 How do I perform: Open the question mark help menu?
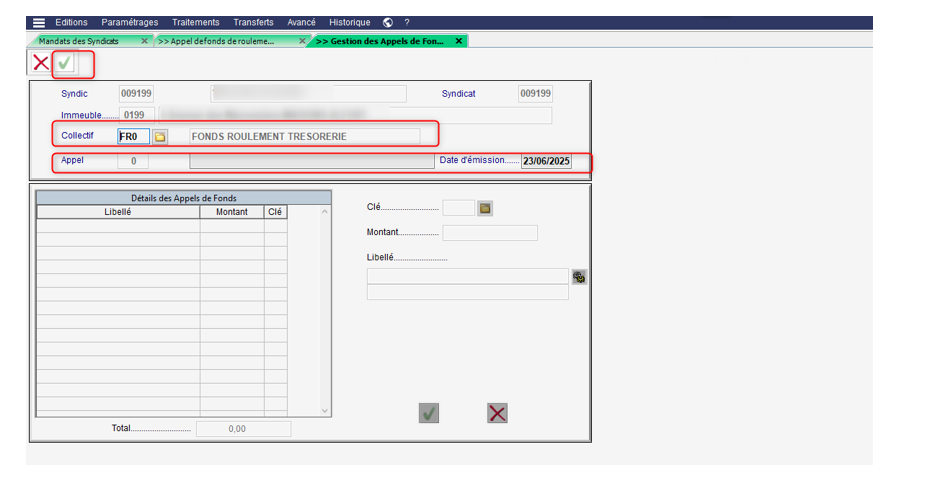coord(406,22)
